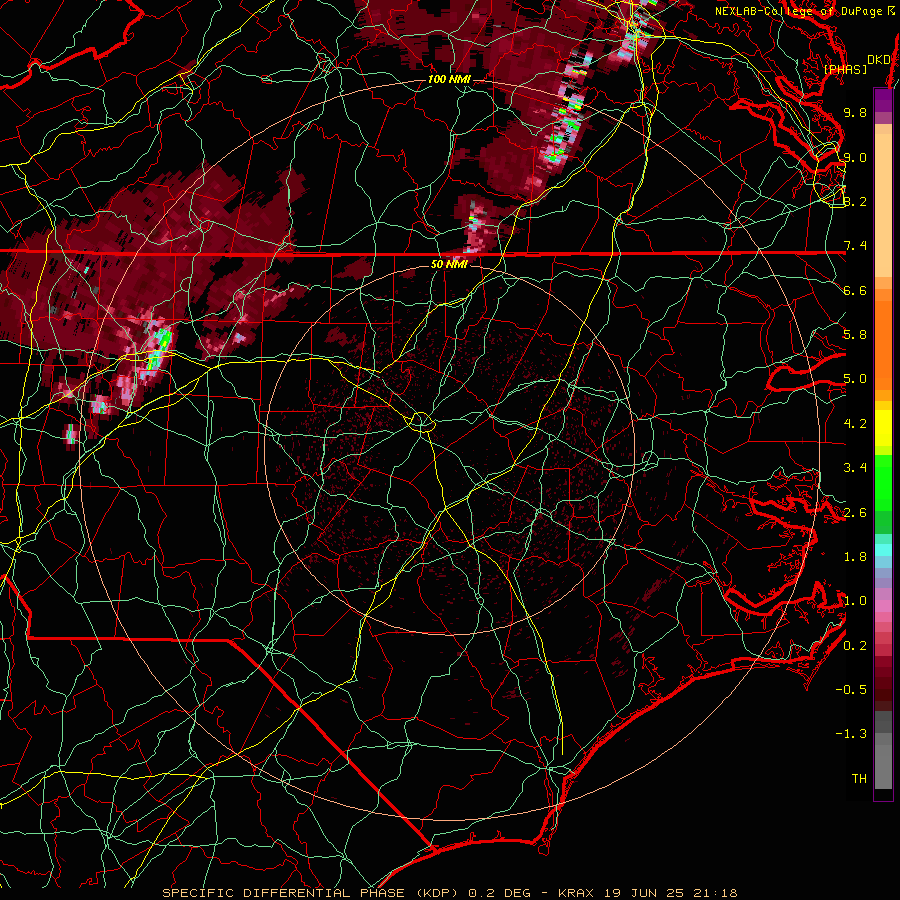Pick the bright green band on color bar
Image resolution: width=900 pixels, height=900 pixels.
pos(883,482)
